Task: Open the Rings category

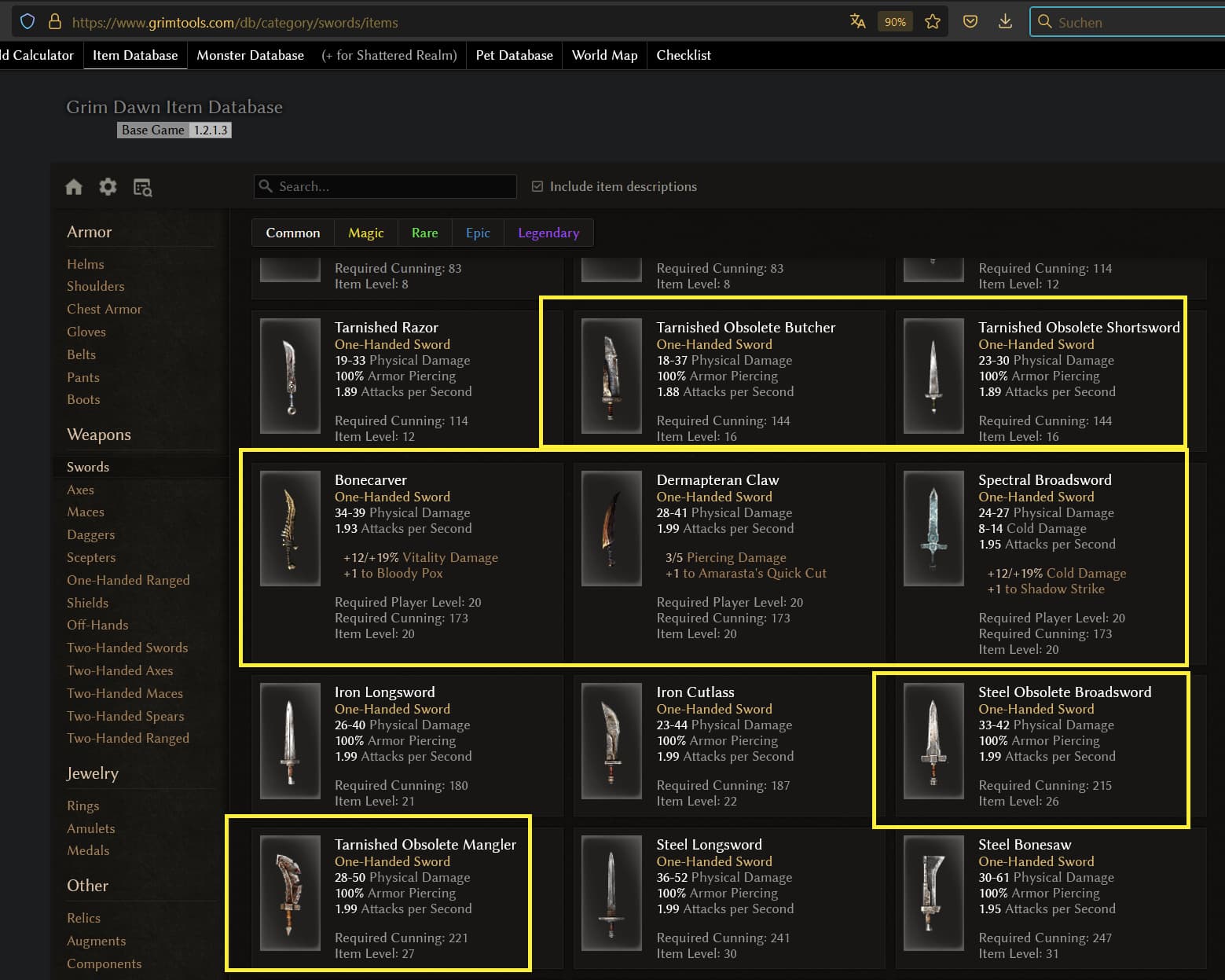Action: coord(83,806)
